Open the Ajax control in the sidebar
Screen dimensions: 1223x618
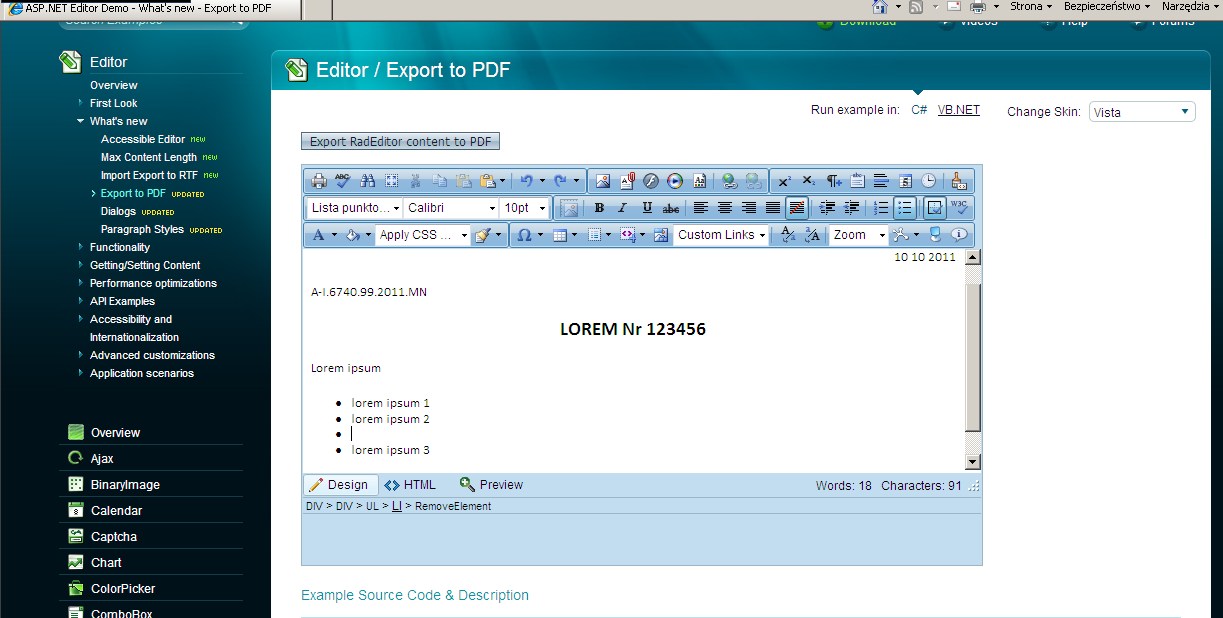click(x=102, y=459)
